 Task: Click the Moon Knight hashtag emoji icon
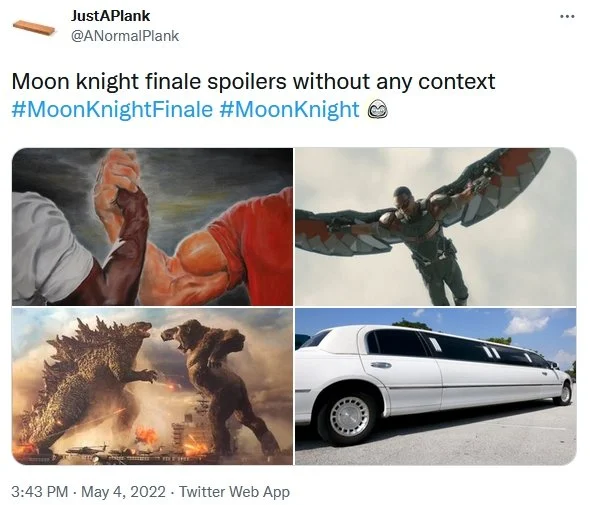[x=377, y=111]
